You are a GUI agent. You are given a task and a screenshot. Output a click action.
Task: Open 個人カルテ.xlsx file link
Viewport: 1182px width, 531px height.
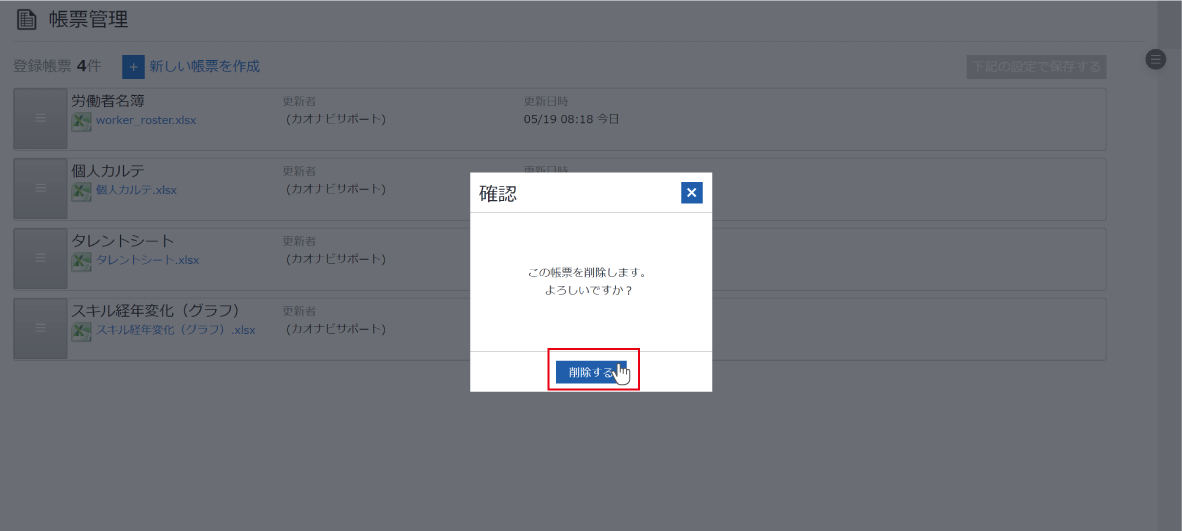click(x=136, y=190)
